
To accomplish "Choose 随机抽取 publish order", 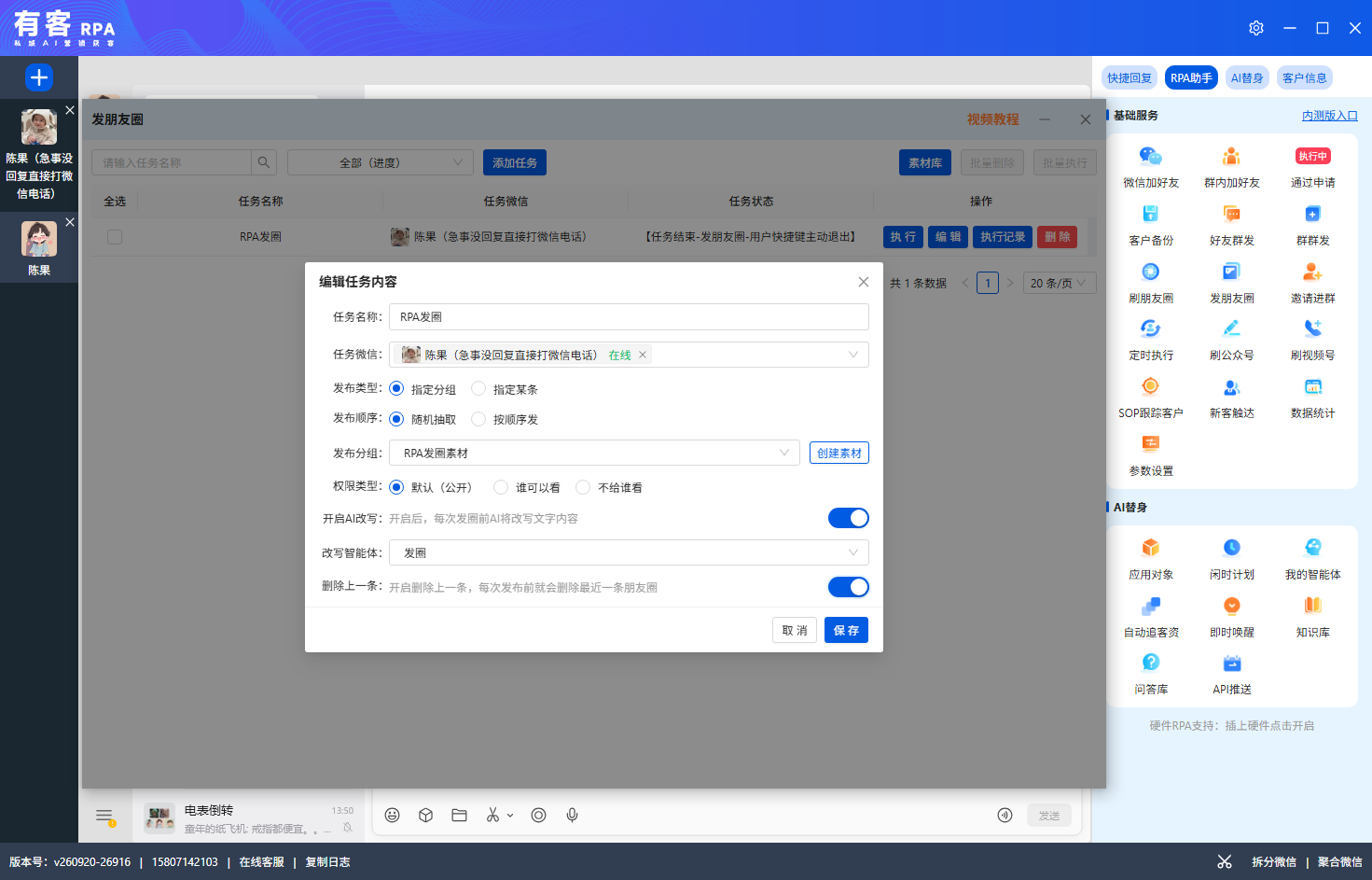I will 396,419.
